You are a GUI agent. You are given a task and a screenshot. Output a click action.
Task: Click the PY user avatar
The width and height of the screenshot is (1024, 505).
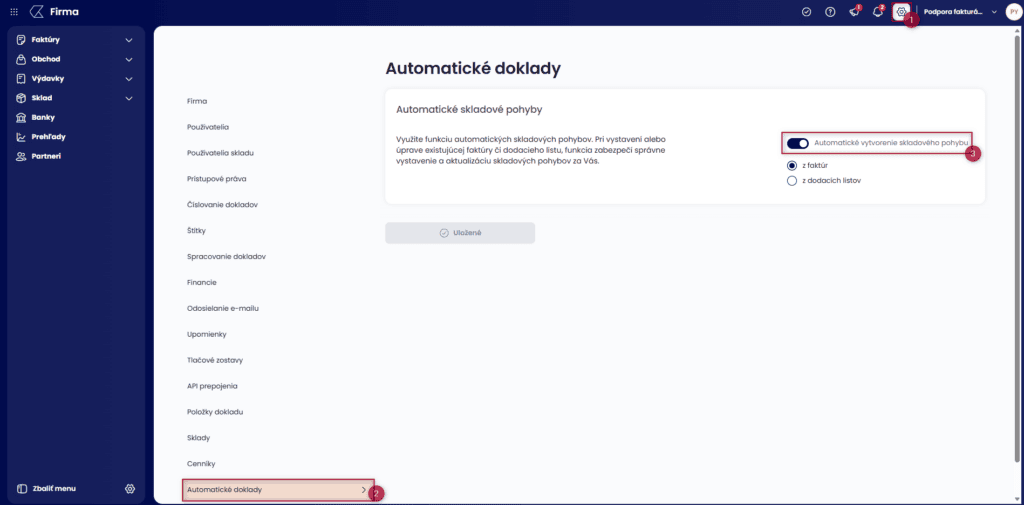1012,12
